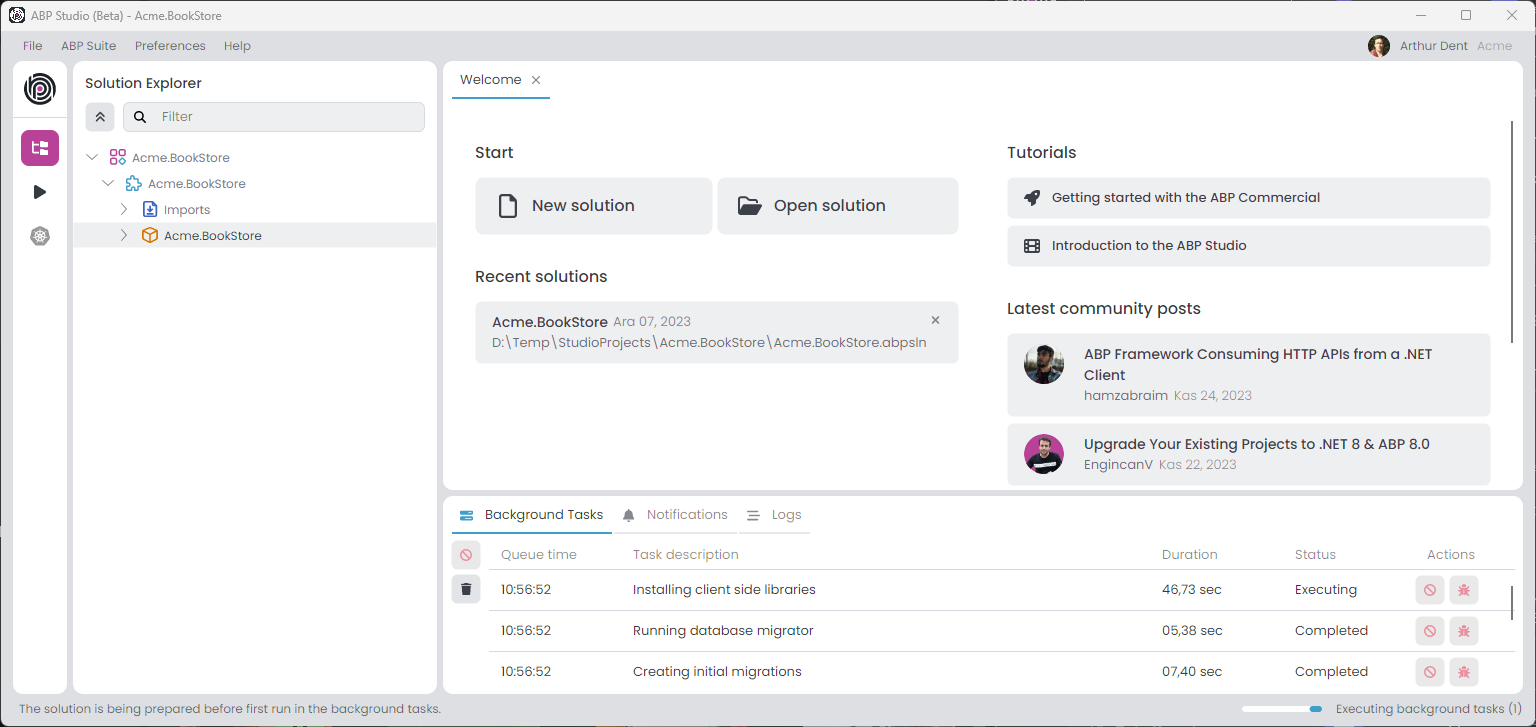Image resolution: width=1536 pixels, height=727 pixels.
Task: Switch to the Notifications tab
Action: (x=675, y=515)
